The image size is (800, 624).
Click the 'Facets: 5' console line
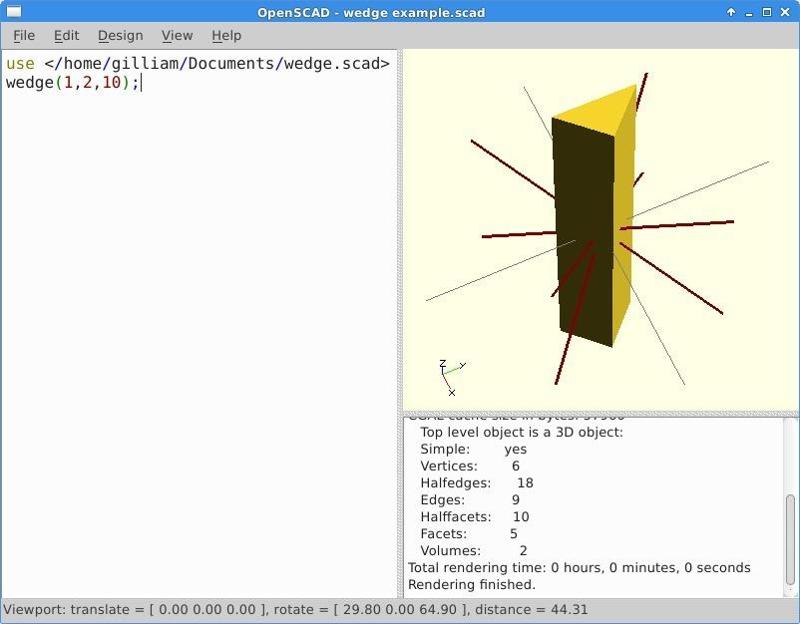tap(469, 533)
